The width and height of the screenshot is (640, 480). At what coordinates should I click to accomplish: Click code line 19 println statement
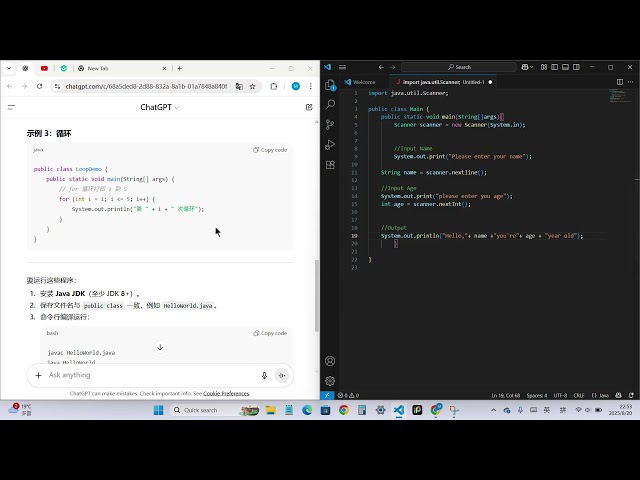tap(482, 236)
